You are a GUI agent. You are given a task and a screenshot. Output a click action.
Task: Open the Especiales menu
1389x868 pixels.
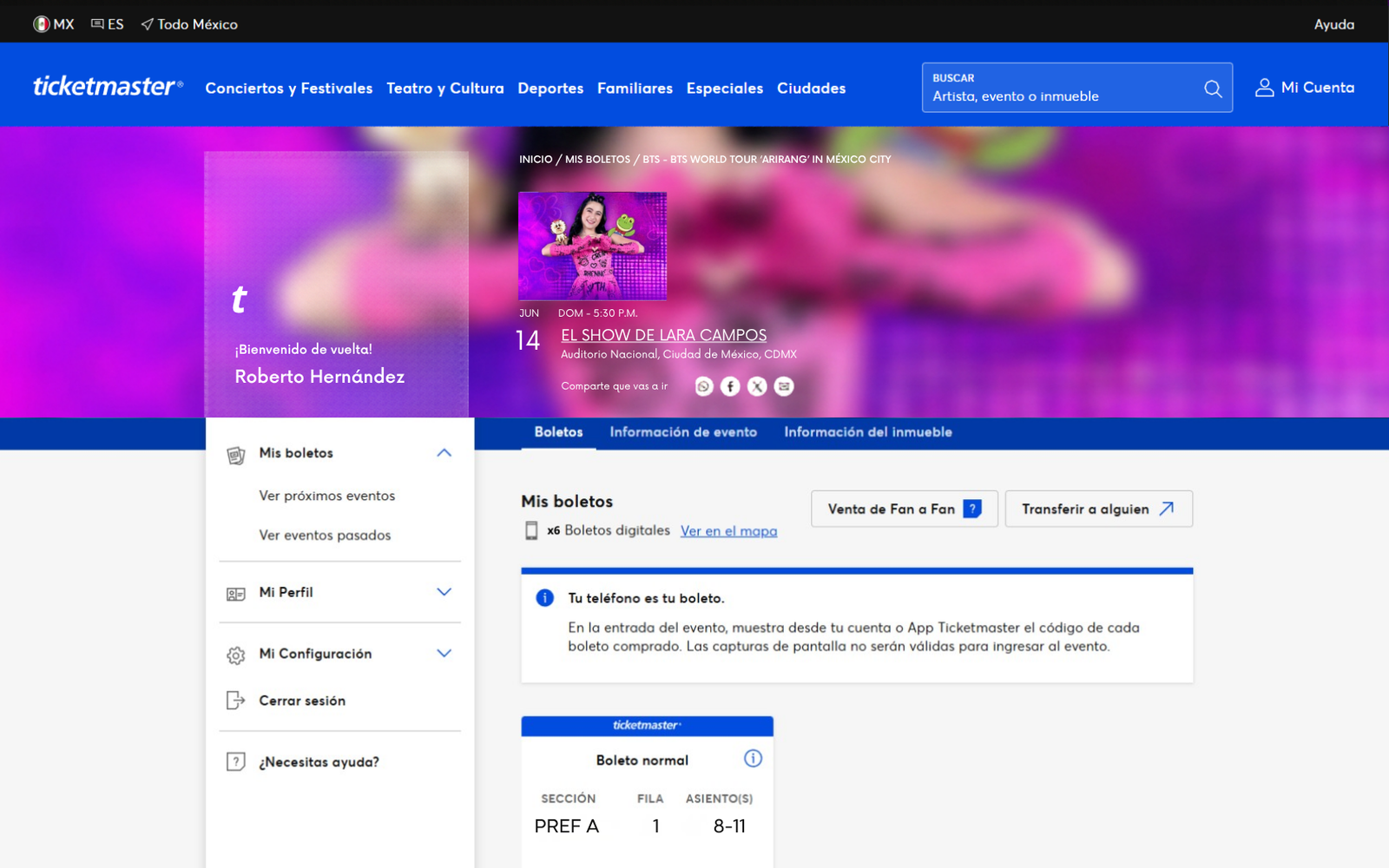coord(725,89)
